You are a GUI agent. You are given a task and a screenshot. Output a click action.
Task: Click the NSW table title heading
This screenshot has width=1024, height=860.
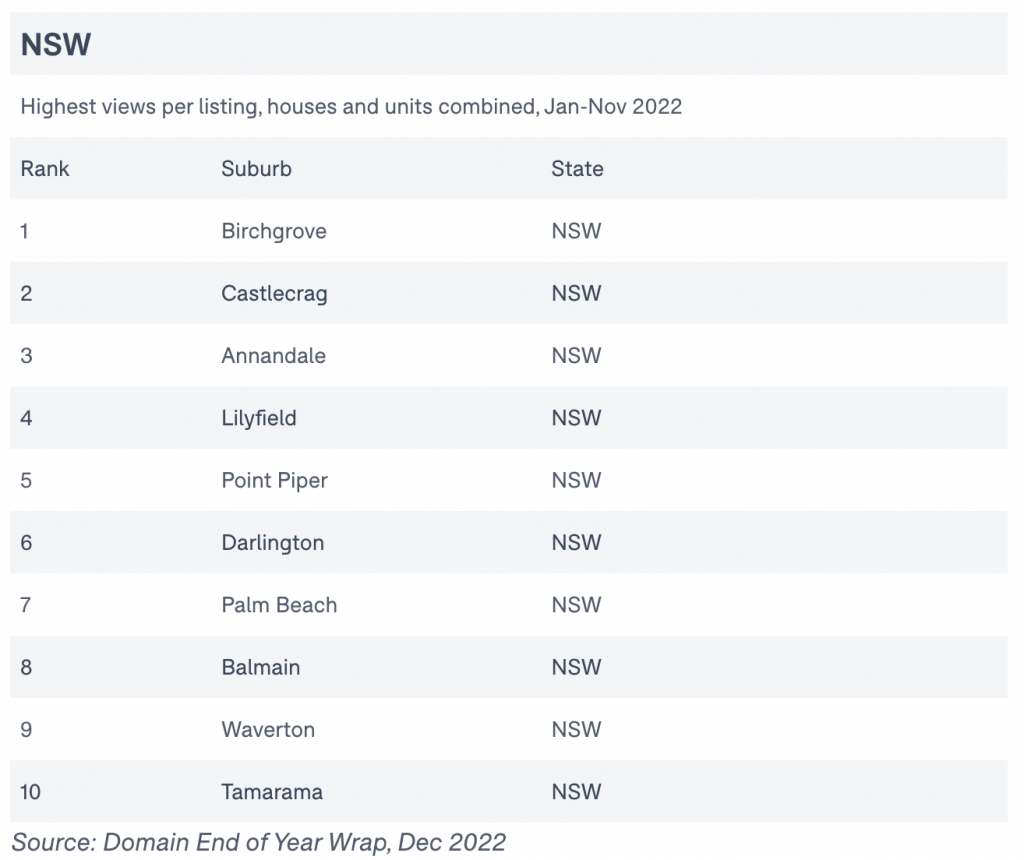click(x=56, y=44)
